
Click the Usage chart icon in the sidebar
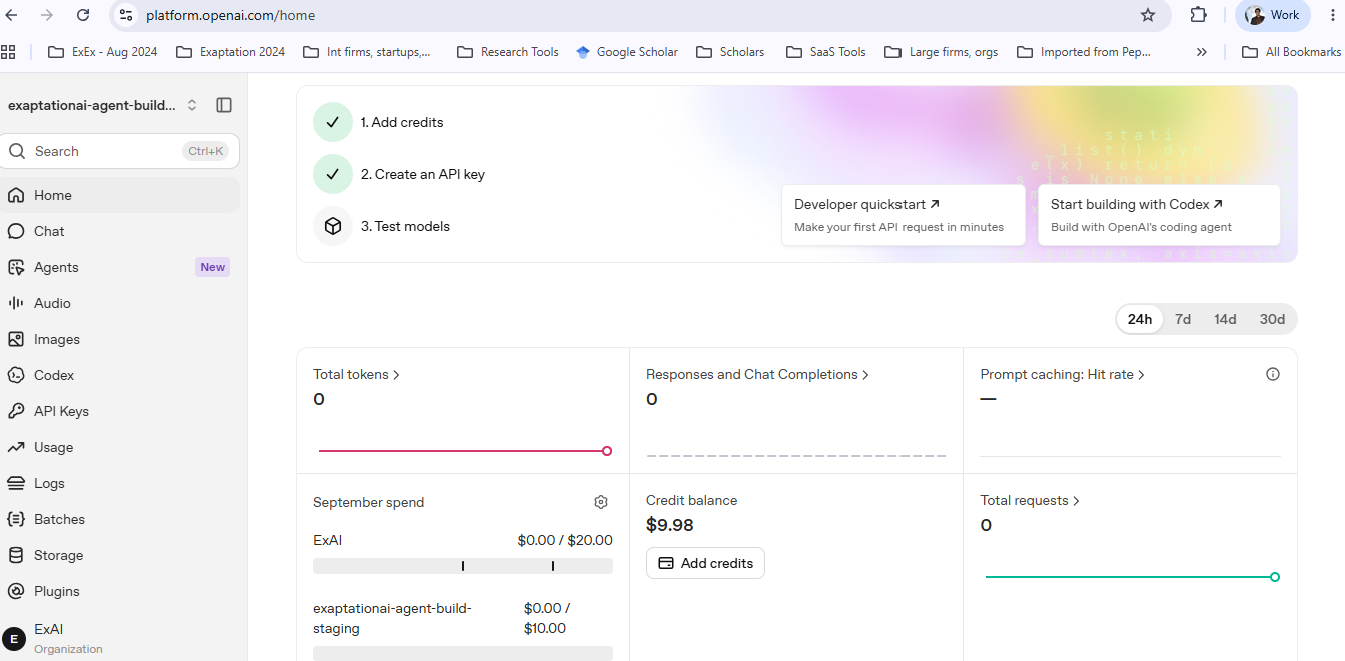[16, 447]
